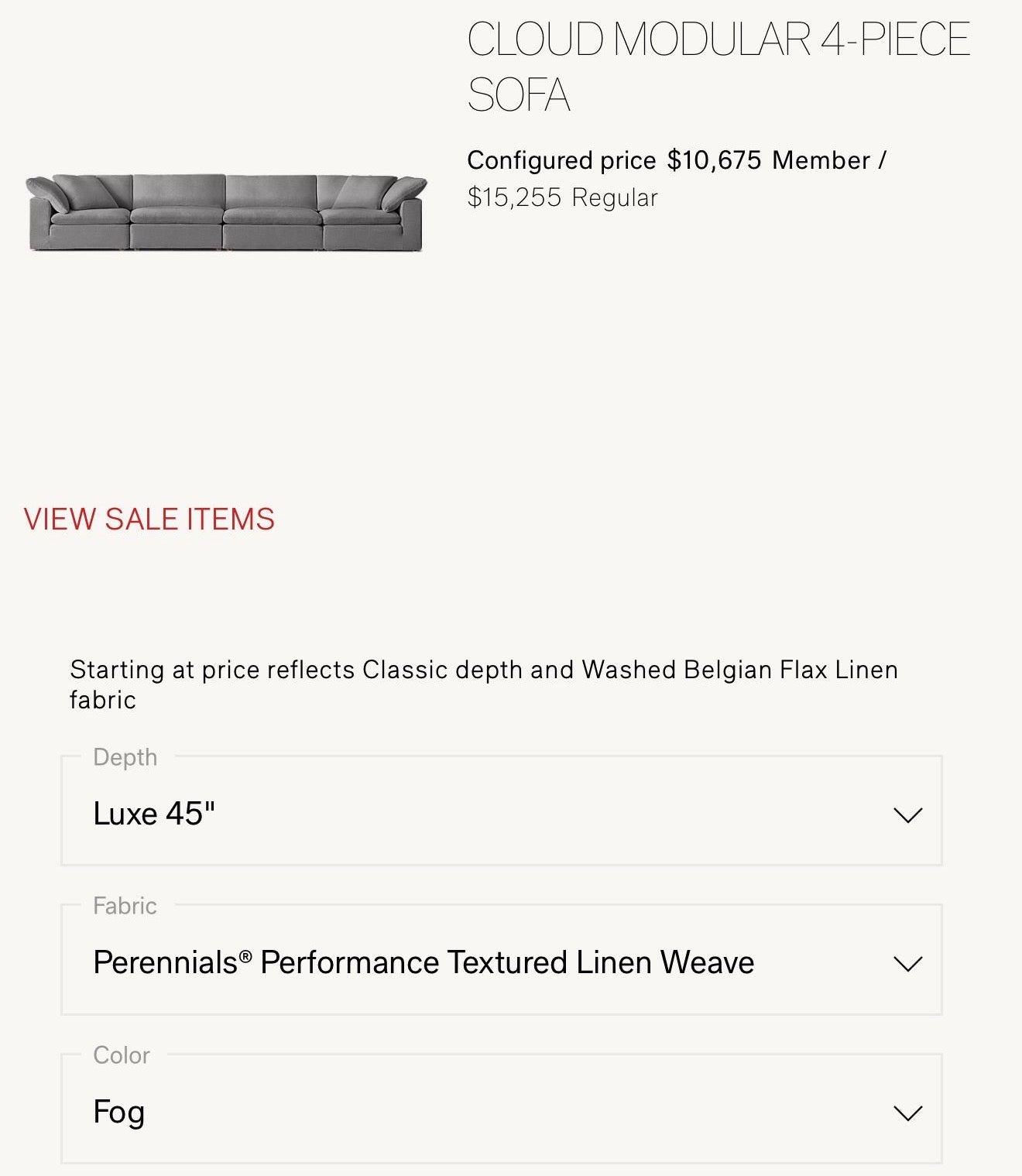The width and height of the screenshot is (1022, 1176).
Task: Click the $15,255 regular price
Action: point(514,197)
